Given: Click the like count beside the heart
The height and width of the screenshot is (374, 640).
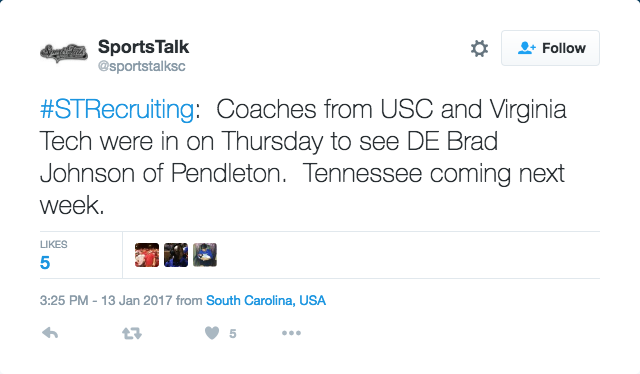Looking at the screenshot, I should pyautogui.click(x=233, y=334).
